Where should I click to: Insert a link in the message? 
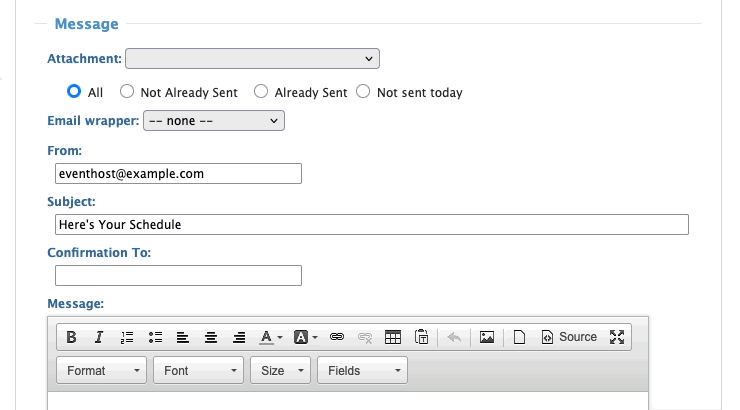[x=337, y=337]
